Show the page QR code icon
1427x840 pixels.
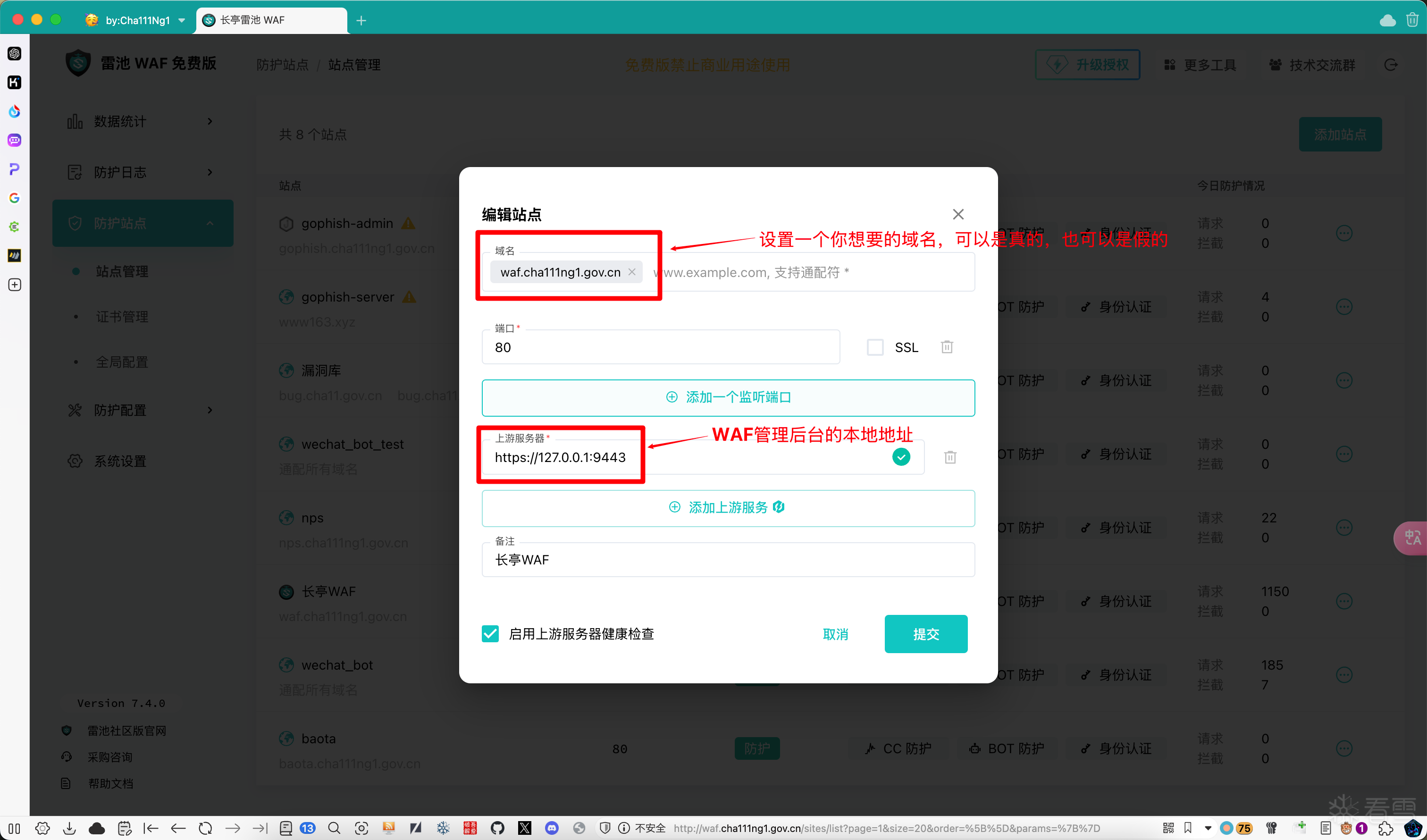(1168, 829)
